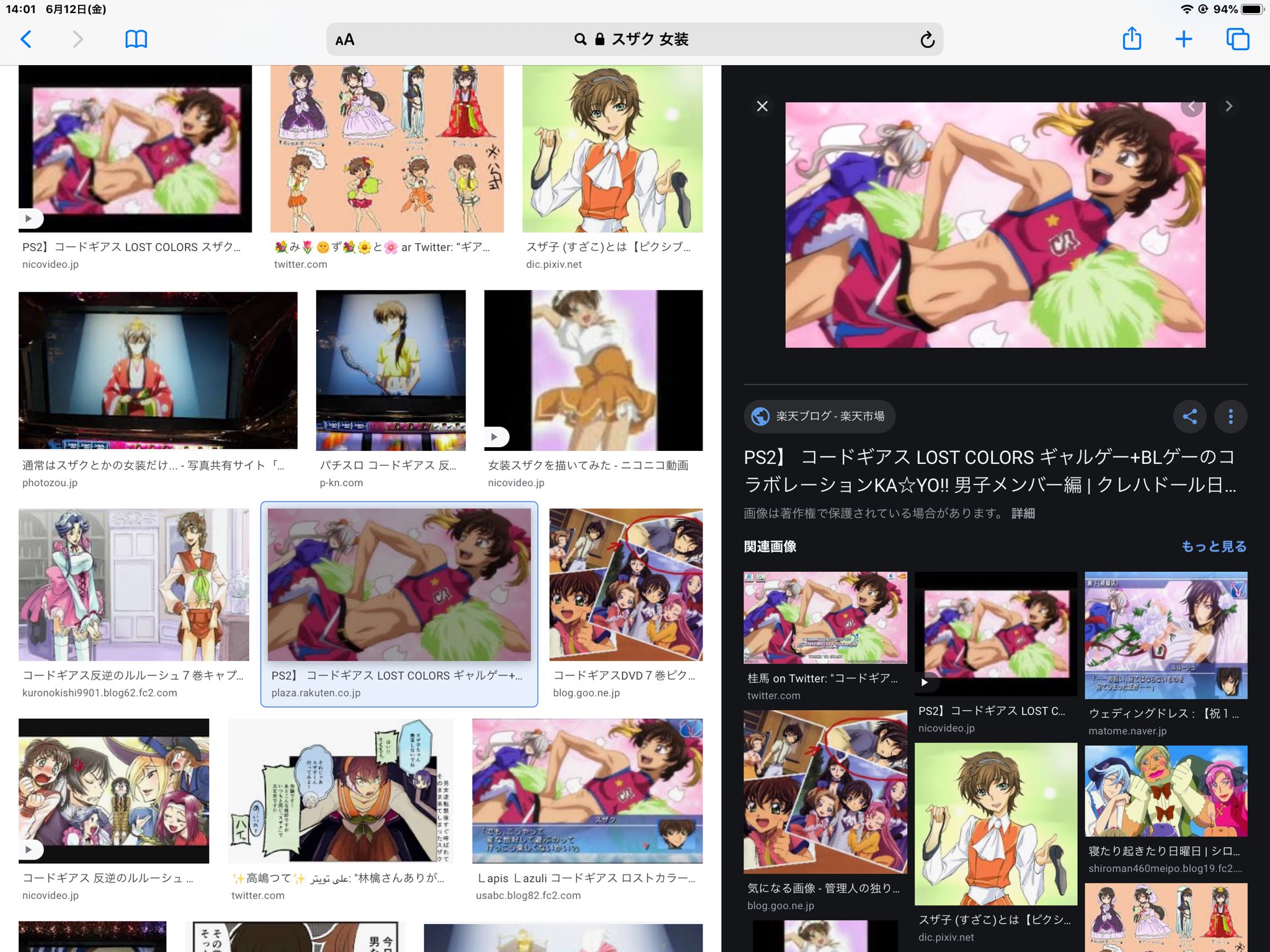Go to next image in preview panel

click(1228, 106)
